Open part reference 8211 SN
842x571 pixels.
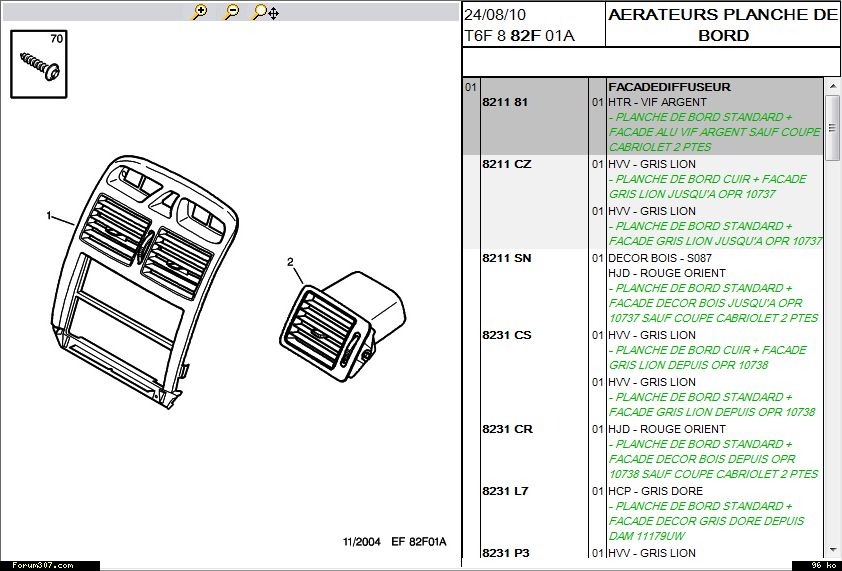(508, 258)
